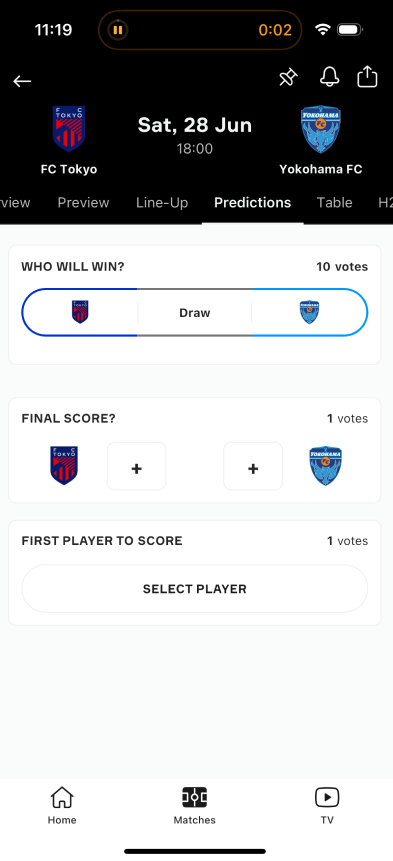Tap the back arrow icon
This screenshot has height=861, width=393.
point(22,81)
